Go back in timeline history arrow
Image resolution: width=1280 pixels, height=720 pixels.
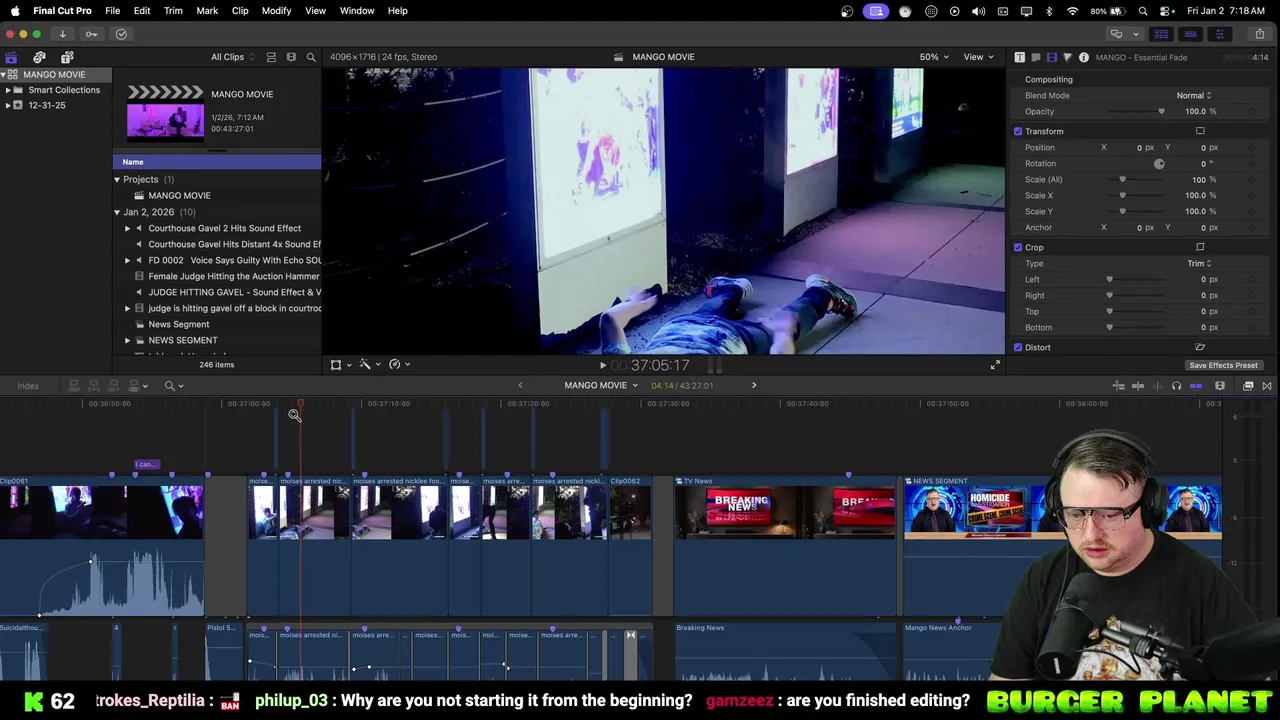coord(520,385)
